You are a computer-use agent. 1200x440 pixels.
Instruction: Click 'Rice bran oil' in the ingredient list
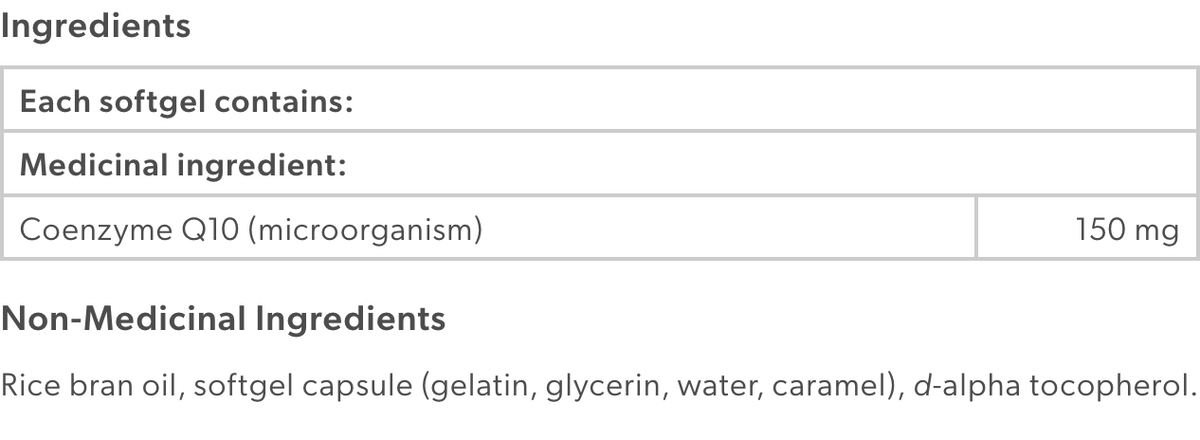tap(91, 386)
